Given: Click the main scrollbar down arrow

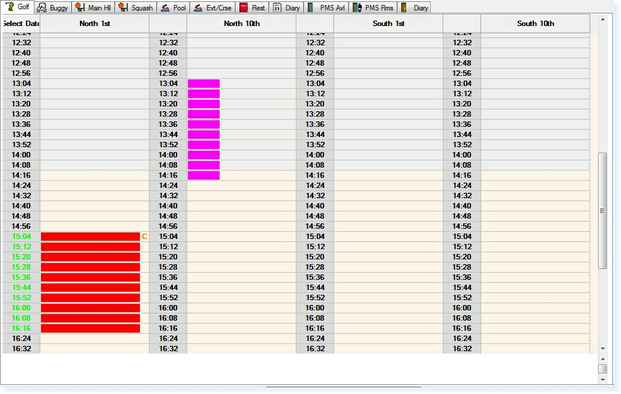Looking at the screenshot, I should coord(602,348).
